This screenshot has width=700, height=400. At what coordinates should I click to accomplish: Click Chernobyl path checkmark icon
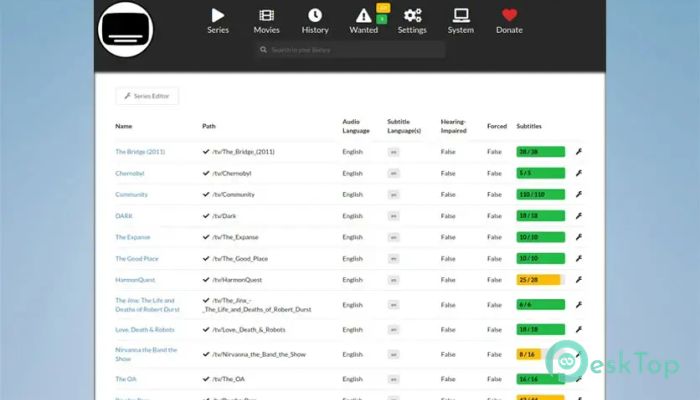(206, 173)
